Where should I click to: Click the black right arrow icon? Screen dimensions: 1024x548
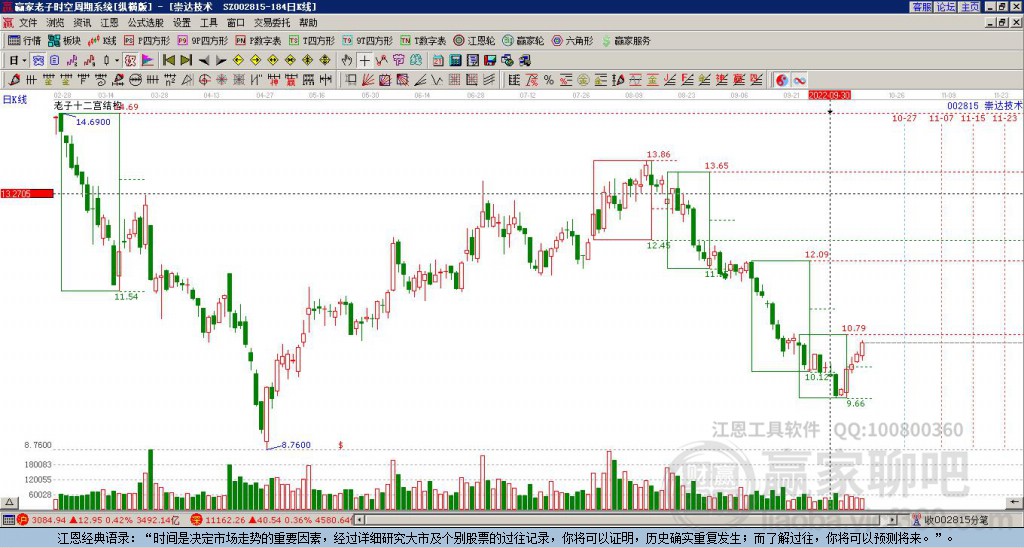tap(221, 60)
